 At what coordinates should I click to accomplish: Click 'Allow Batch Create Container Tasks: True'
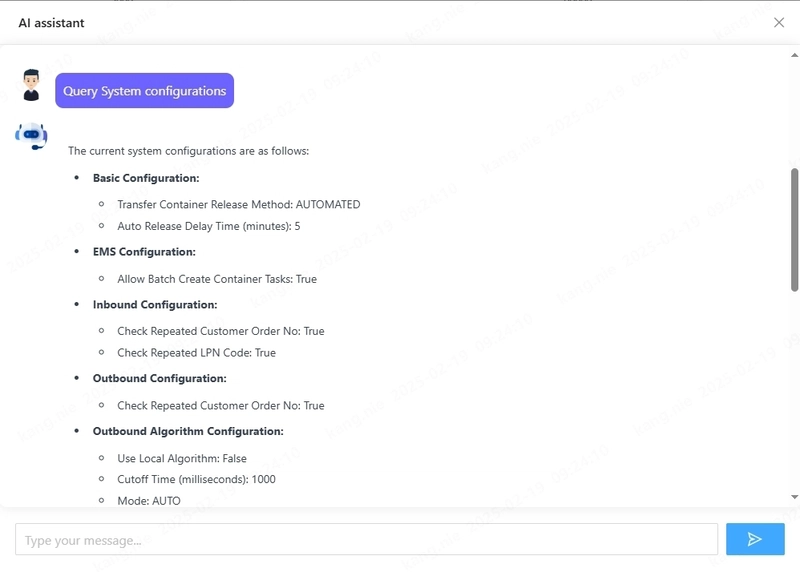pyautogui.click(x=217, y=279)
